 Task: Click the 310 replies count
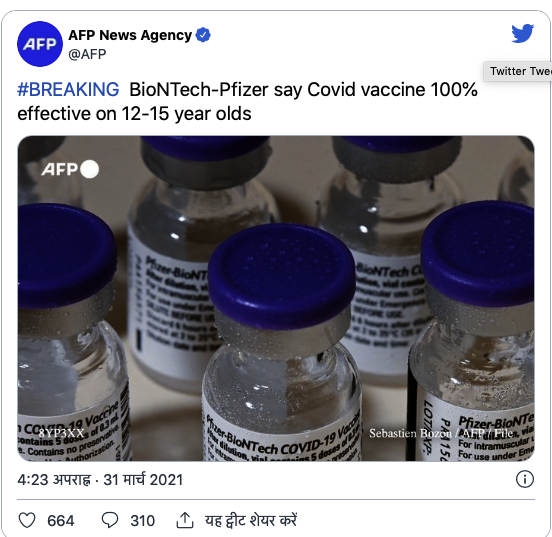pyautogui.click(x=143, y=521)
